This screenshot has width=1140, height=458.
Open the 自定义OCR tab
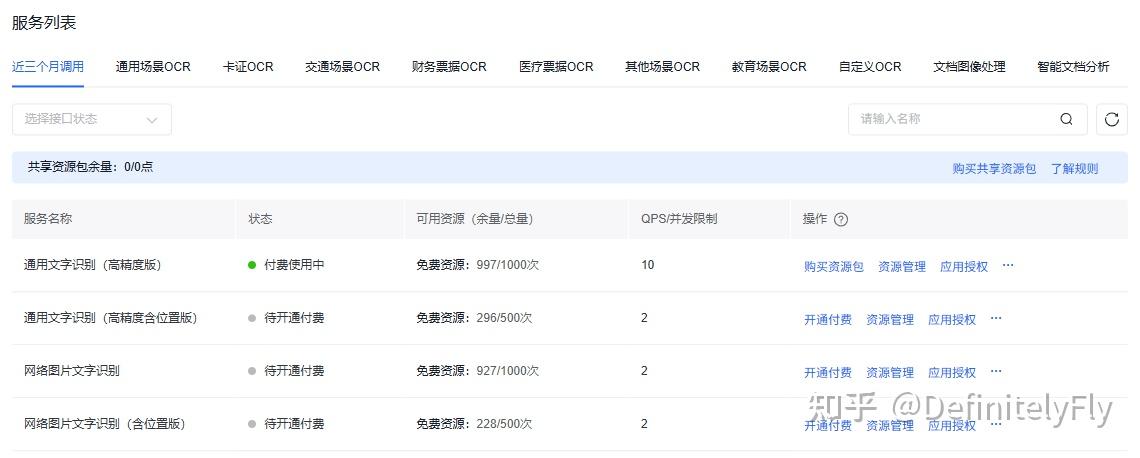click(x=870, y=67)
